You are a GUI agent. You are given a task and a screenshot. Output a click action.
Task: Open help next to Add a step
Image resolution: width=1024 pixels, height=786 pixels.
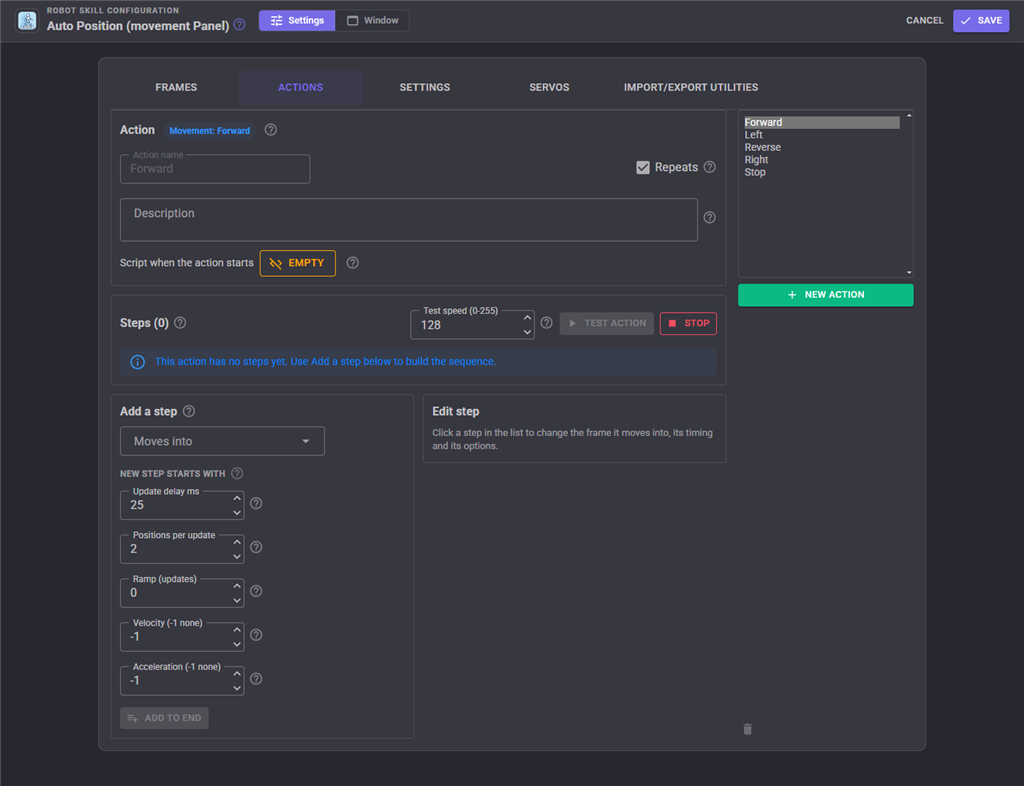[189, 411]
